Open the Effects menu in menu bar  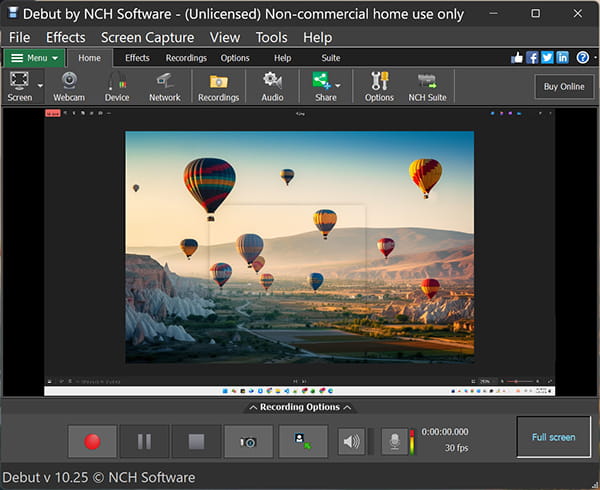coord(66,37)
